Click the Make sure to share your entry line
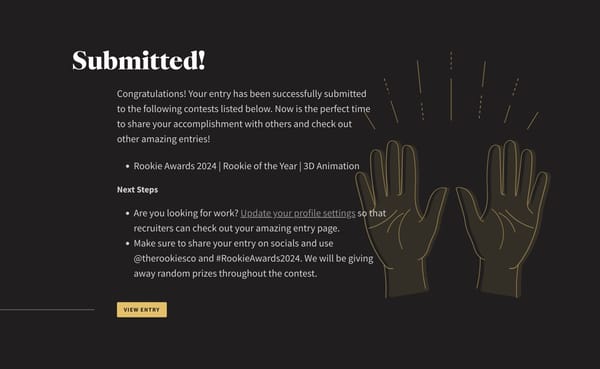 click(x=233, y=243)
